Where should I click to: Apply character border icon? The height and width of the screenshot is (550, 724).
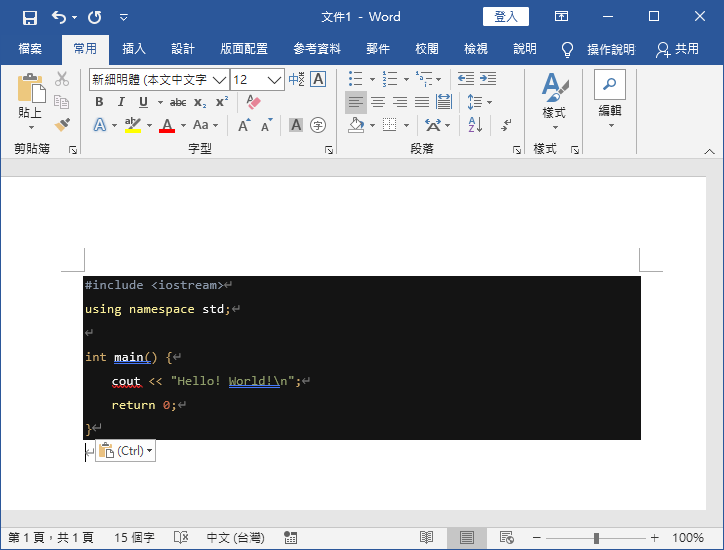(318, 79)
